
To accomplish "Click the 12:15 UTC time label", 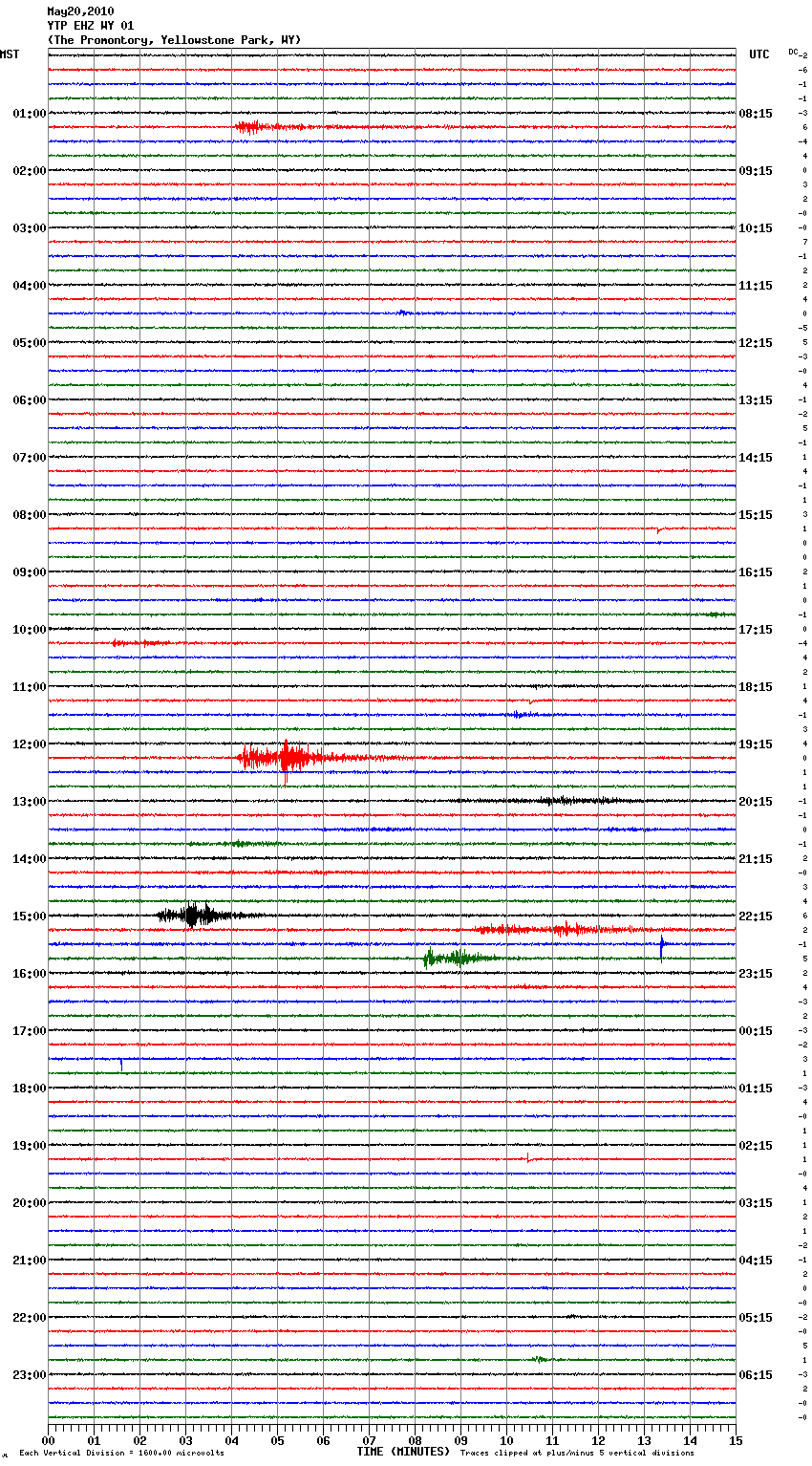I will pos(756,343).
